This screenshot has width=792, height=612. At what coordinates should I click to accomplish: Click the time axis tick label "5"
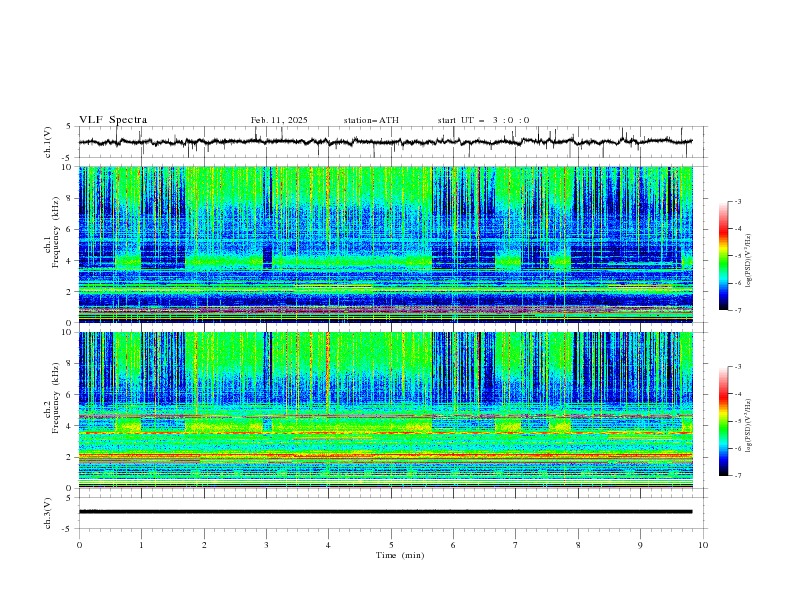point(391,545)
